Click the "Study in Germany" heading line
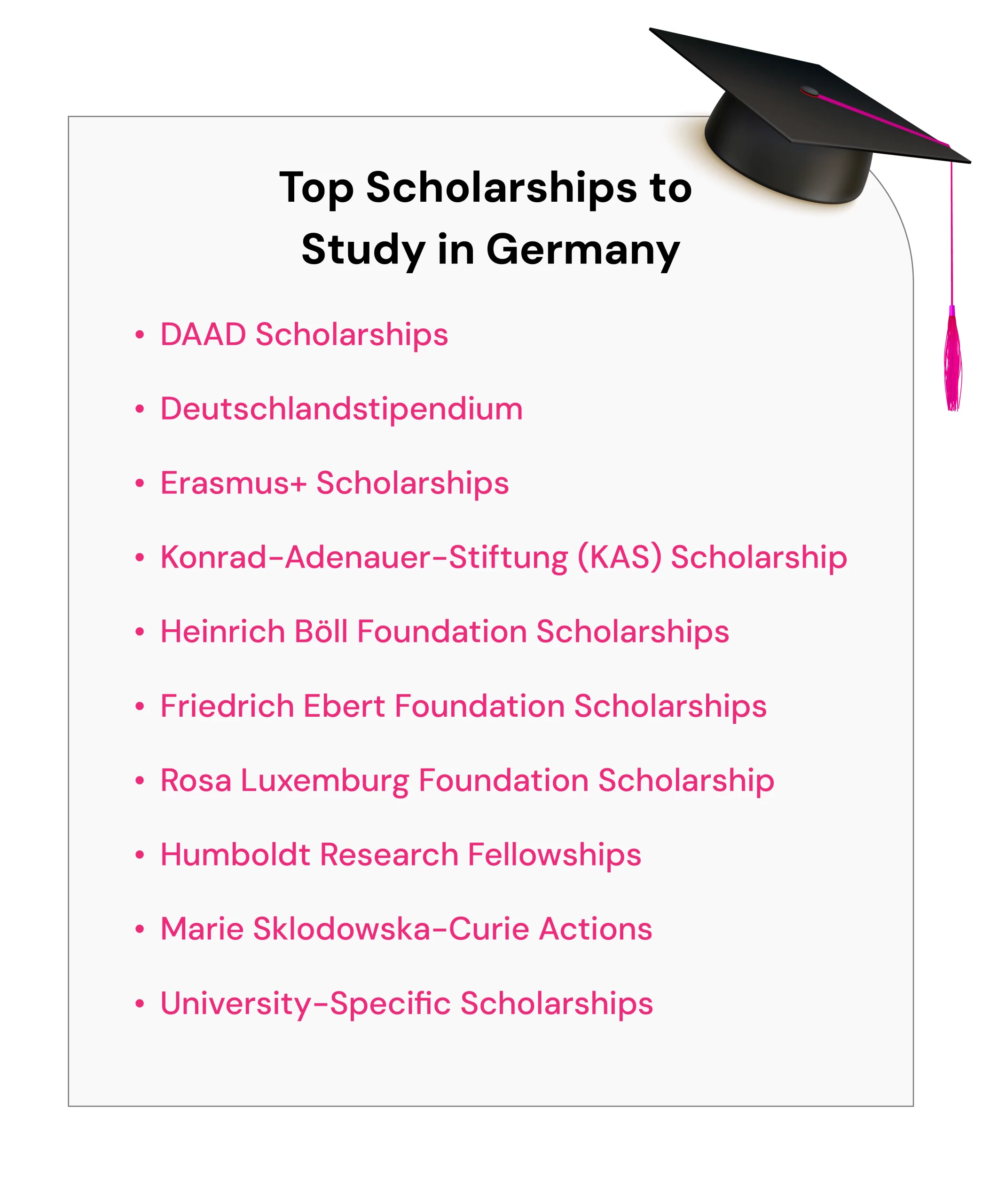The width and height of the screenshot is (982, 1204). [x=490, y=250]
